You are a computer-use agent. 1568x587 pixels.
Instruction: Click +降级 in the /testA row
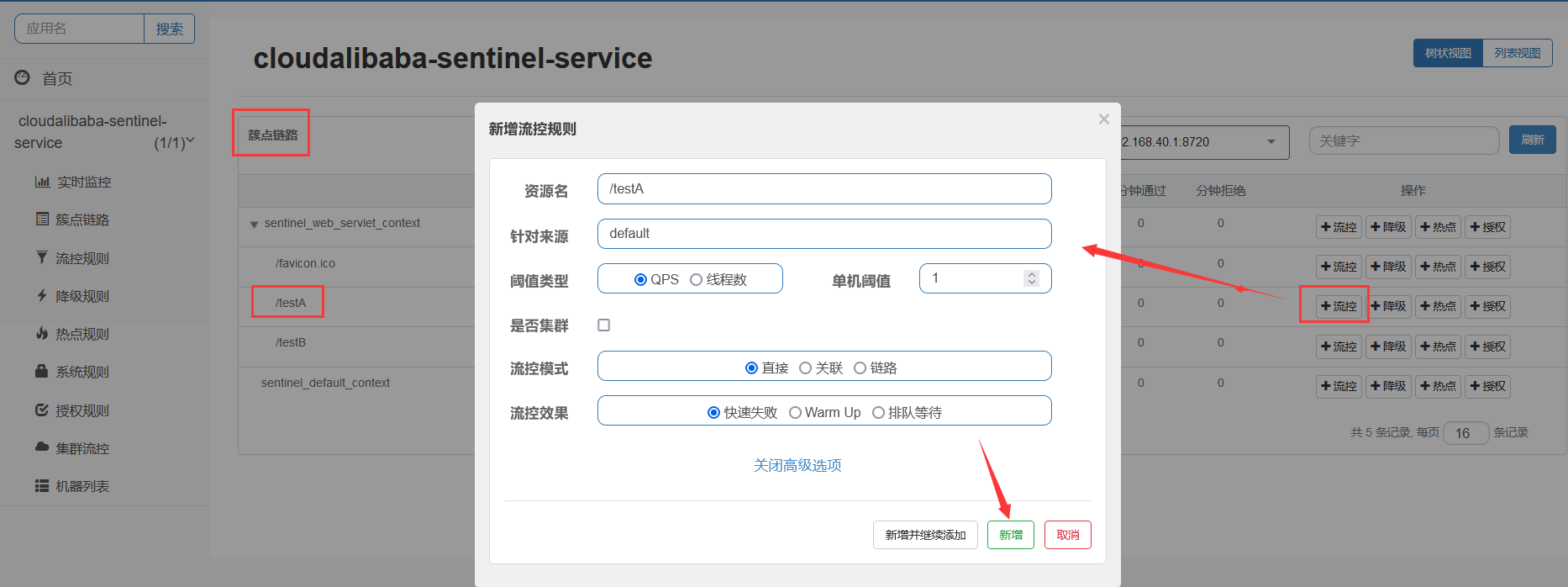click(1388, 306)
